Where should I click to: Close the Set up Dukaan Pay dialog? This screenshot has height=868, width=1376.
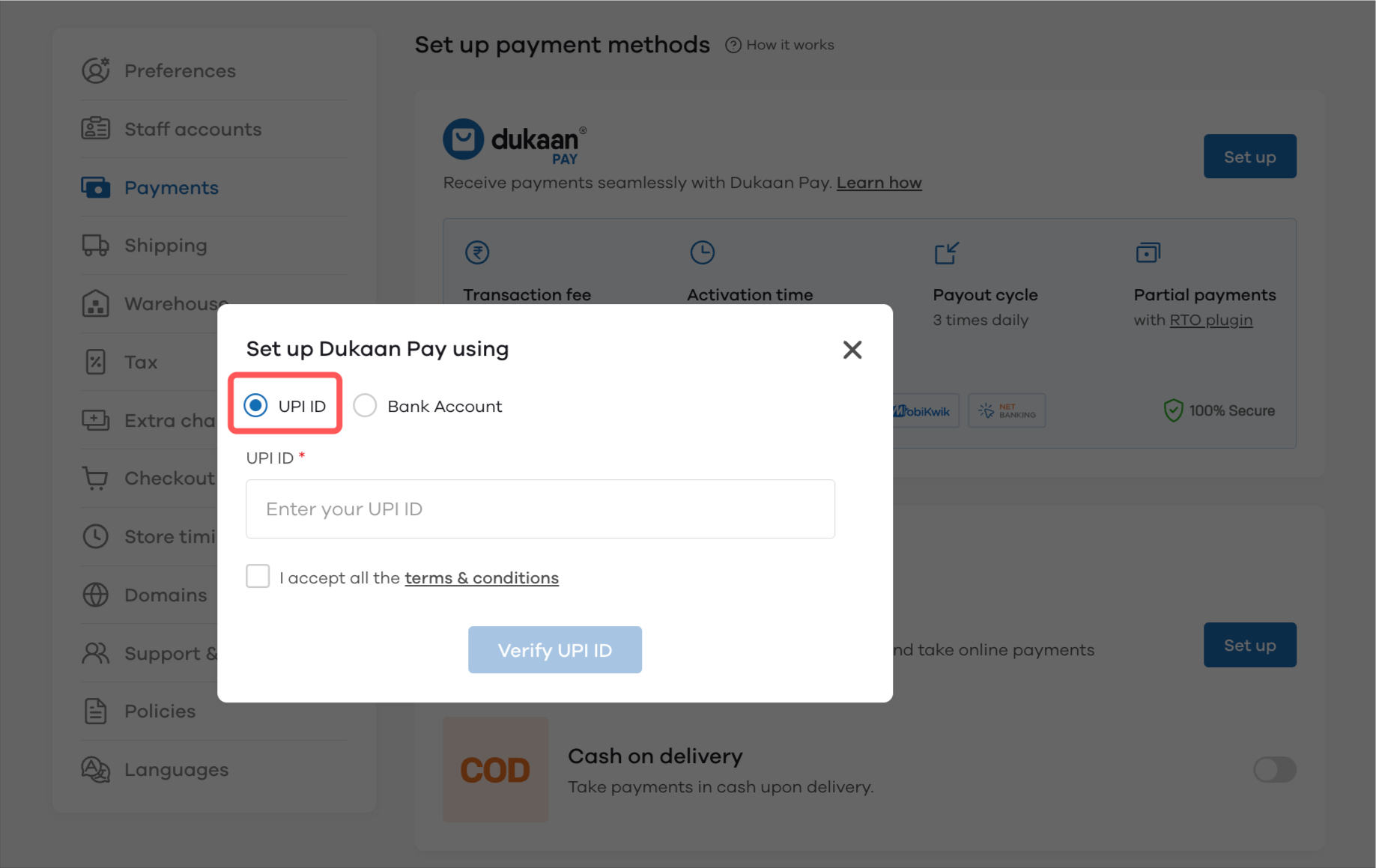(x=852, y=349)
